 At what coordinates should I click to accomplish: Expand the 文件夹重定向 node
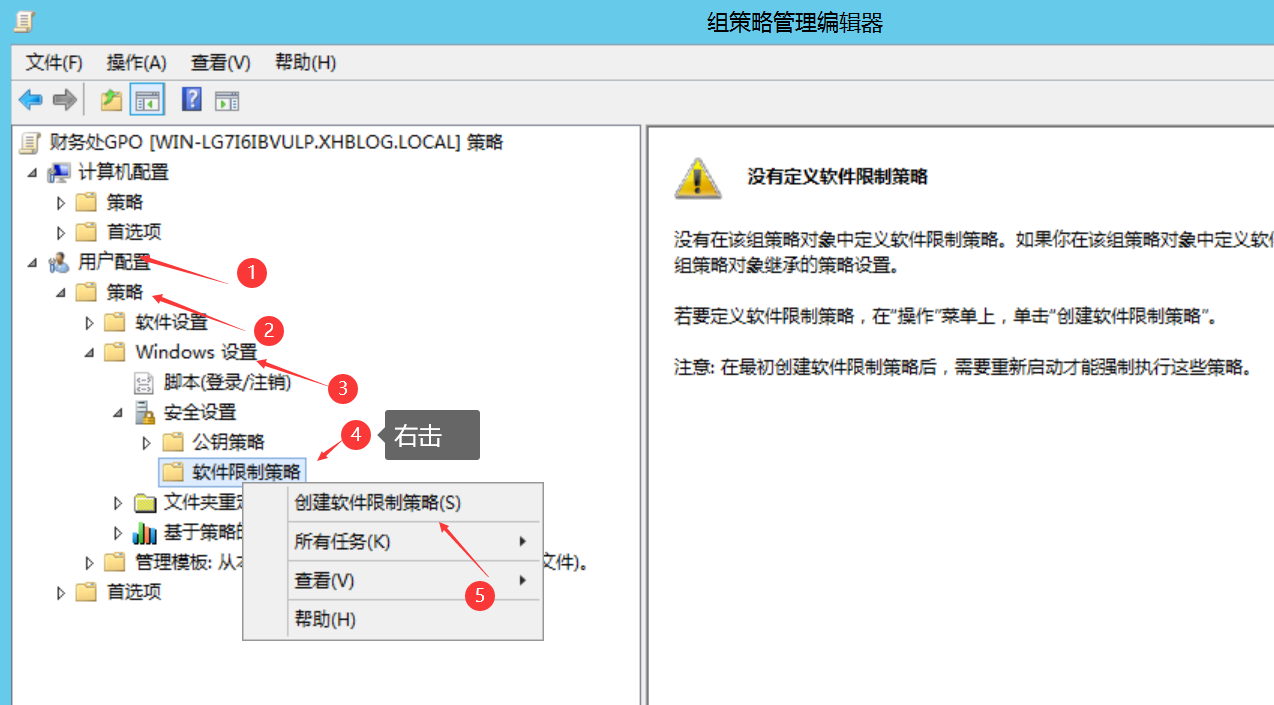(118, 502)
